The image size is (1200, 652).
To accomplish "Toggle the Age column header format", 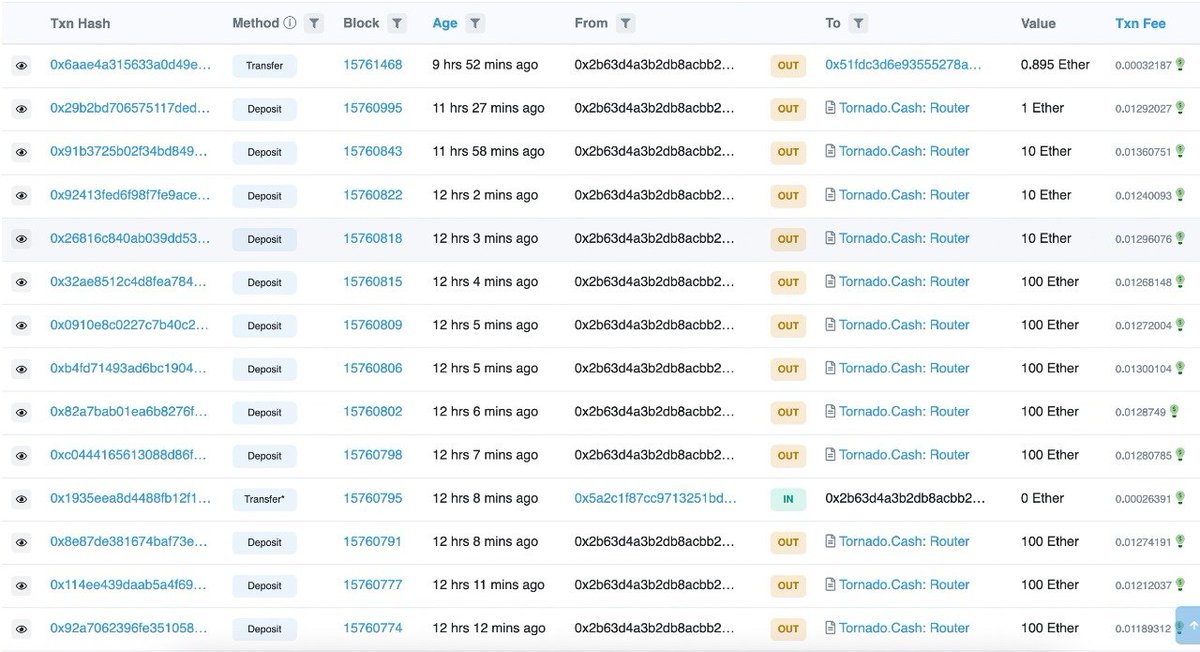I will tap(445, 23).
